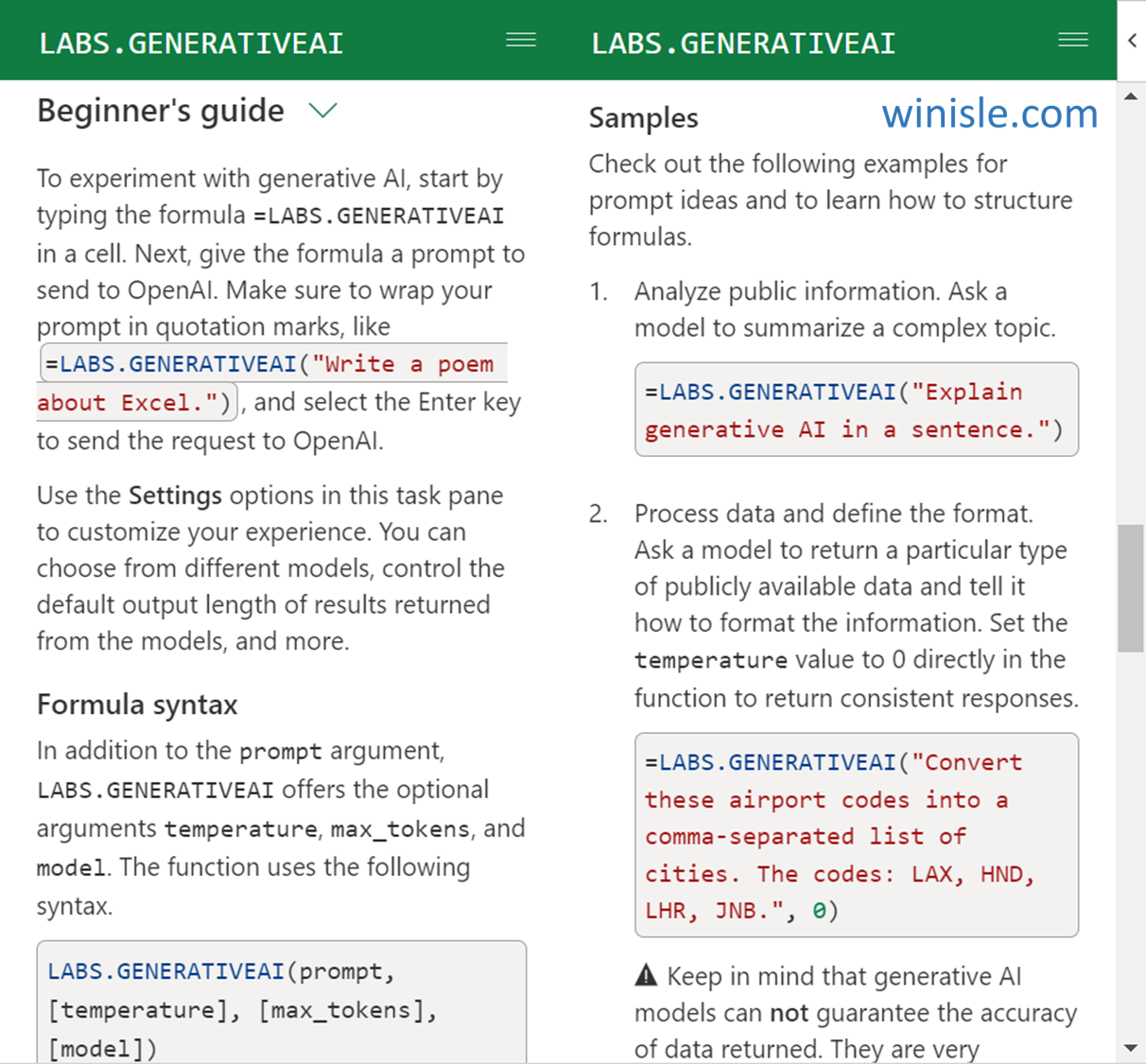Click the monospace "max_tokens" word under Formula syntax
1146x1064 pixels.
[x=400, y=829]
